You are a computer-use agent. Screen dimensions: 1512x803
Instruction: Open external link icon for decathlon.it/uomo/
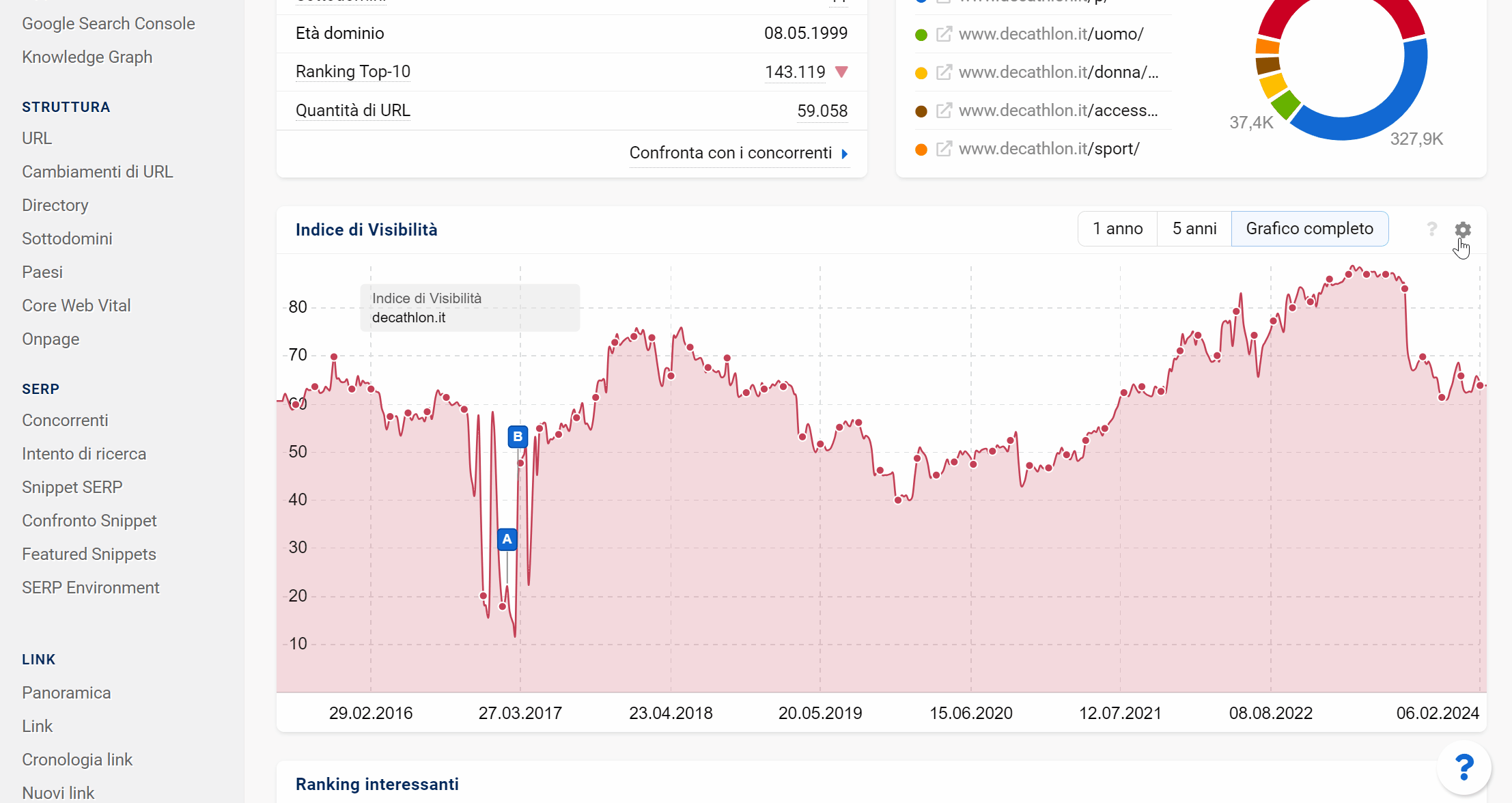[943, 34]
